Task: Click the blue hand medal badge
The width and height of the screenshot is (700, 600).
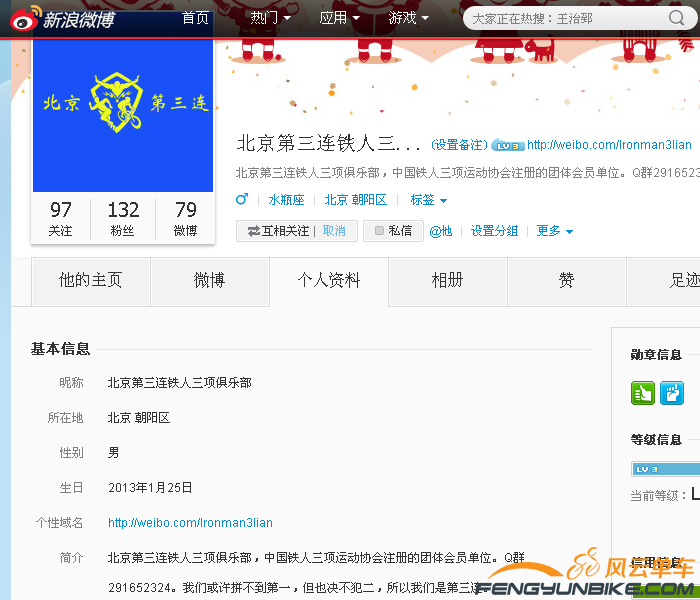Action: (672, 393)
